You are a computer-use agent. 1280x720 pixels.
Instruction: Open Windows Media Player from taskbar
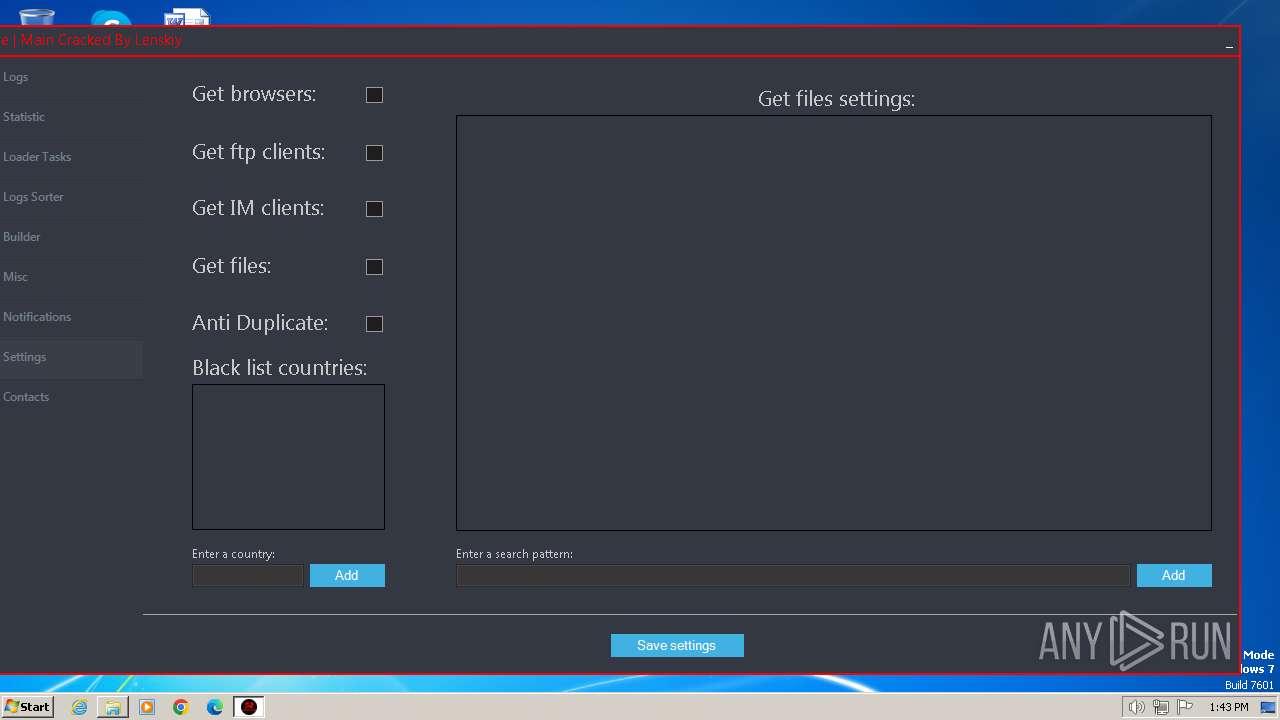tap(147, 707)
